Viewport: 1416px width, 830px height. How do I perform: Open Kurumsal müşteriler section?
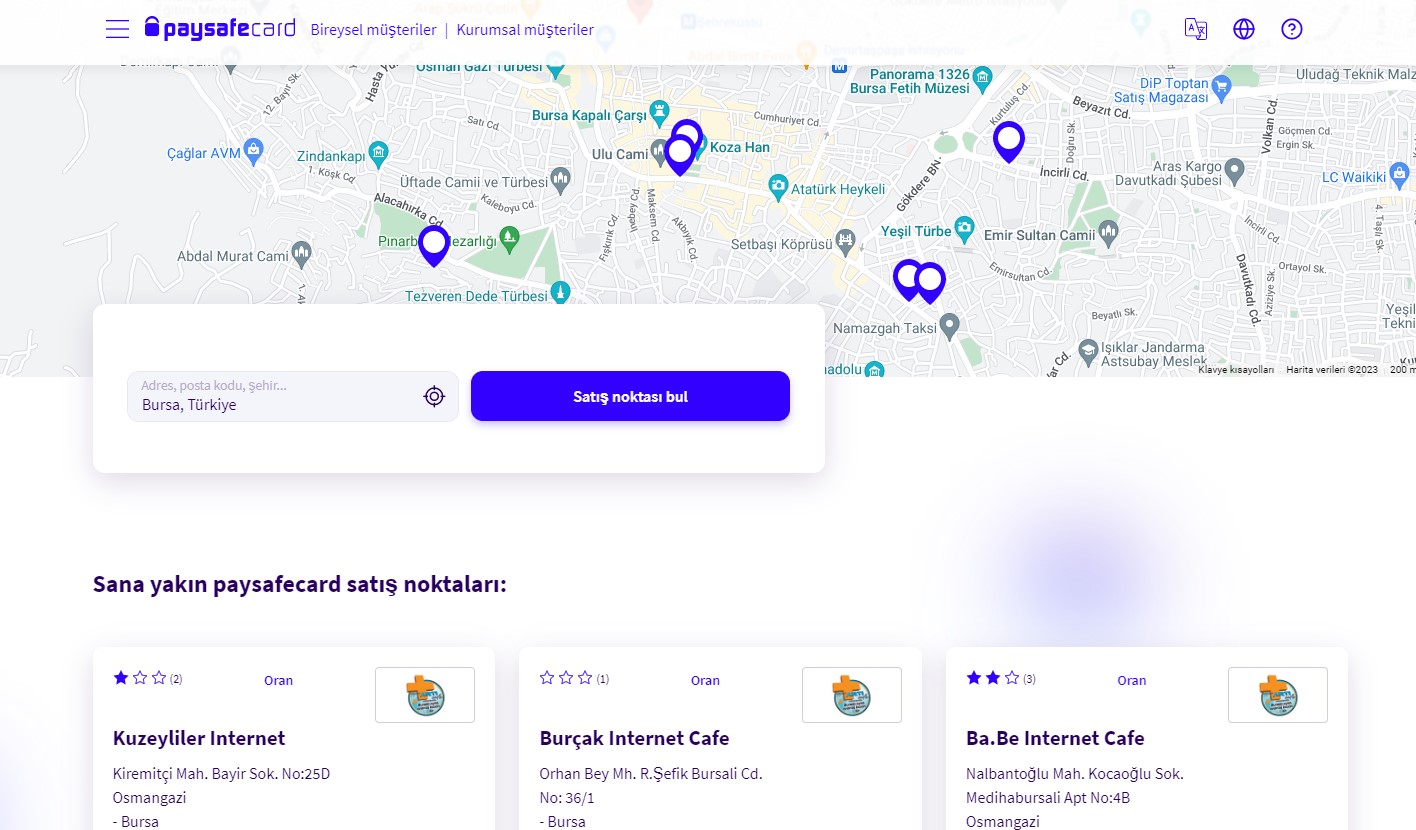525,30
